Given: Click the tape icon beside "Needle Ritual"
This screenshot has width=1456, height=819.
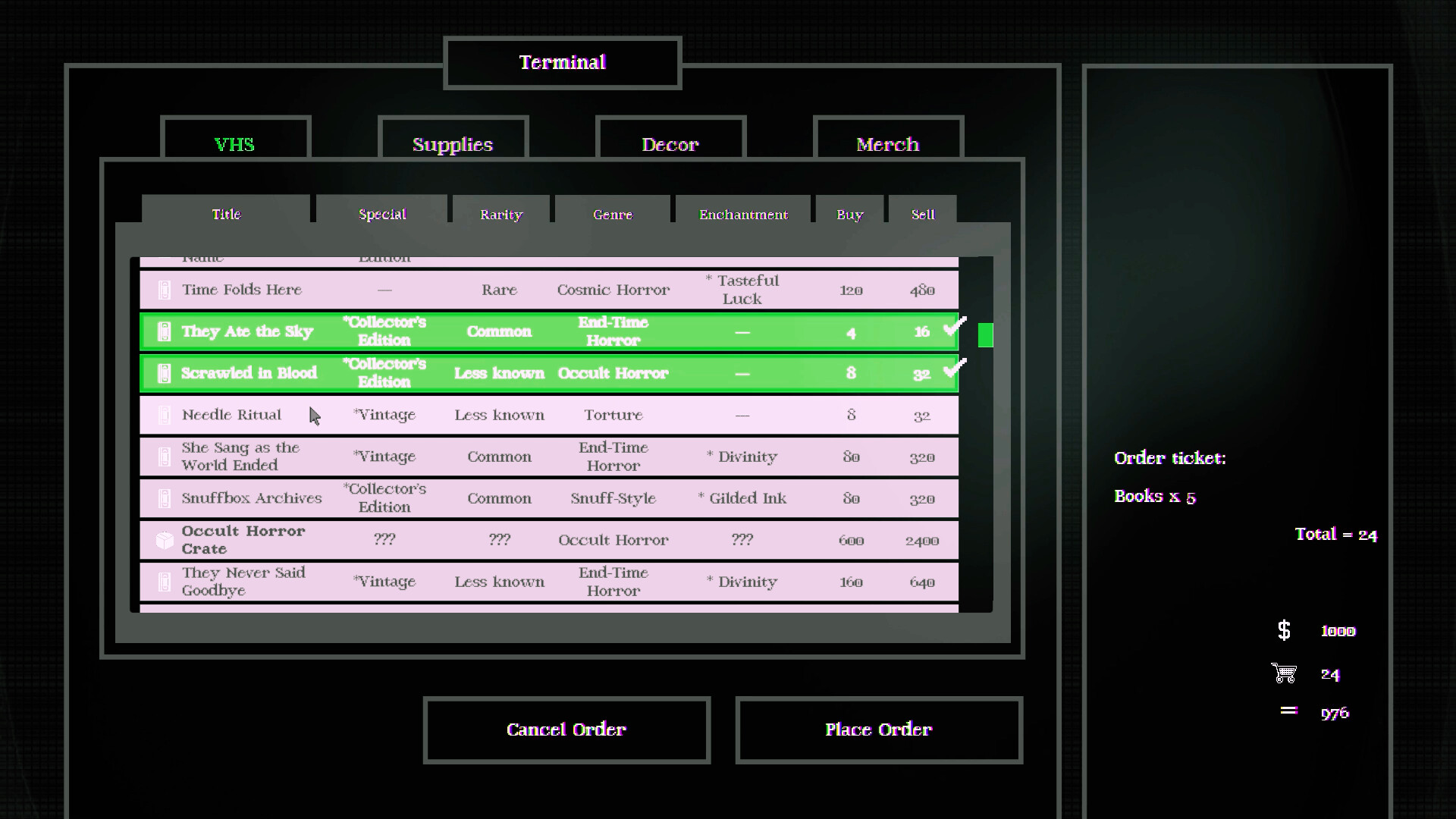Looking at the screenshot, I should pos(164,415).
